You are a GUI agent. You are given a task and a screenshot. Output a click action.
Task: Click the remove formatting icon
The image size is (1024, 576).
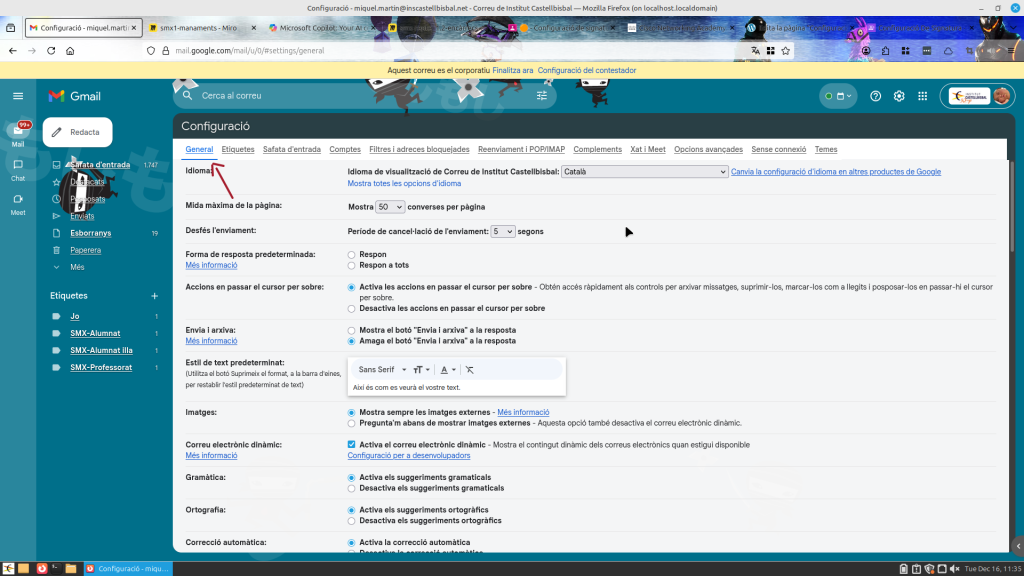click(469, 370)
